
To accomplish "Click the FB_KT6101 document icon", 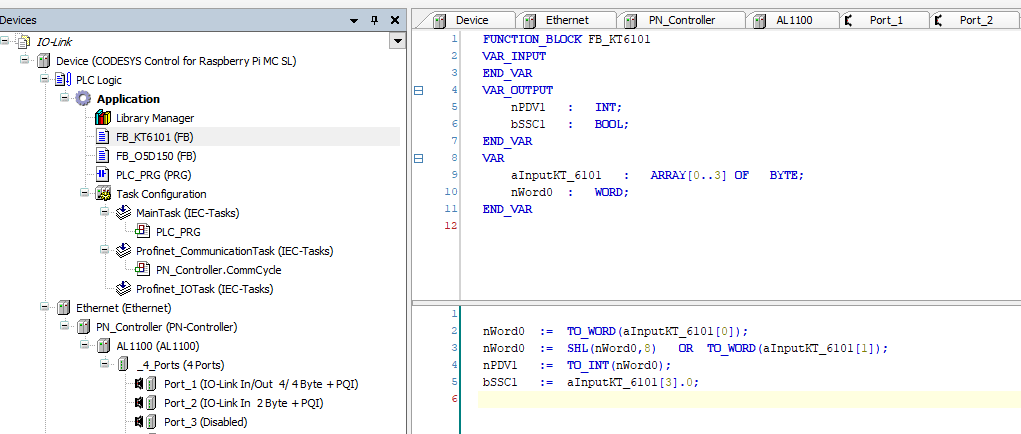I will click(x=103, y=137).
